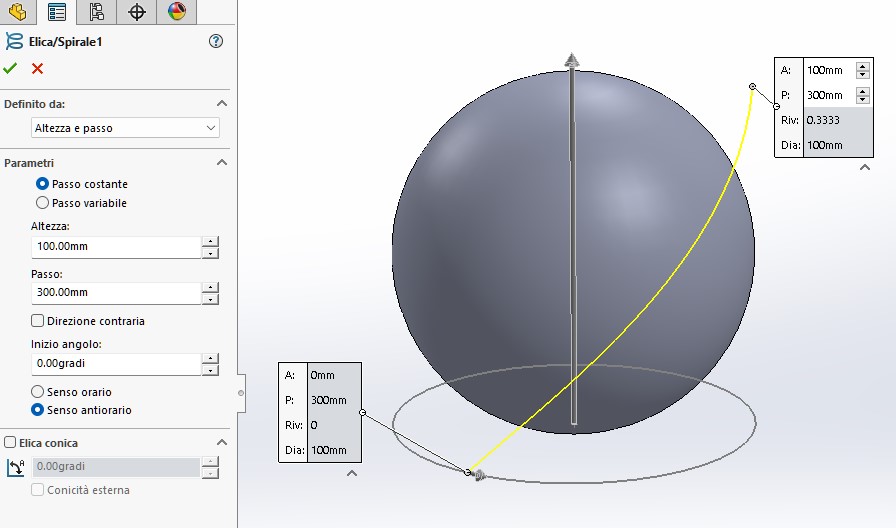Confirm the helix with the green checkmark
Viewport: 896px width, 528px height.
pyautogui.click(x=10, y=68)
